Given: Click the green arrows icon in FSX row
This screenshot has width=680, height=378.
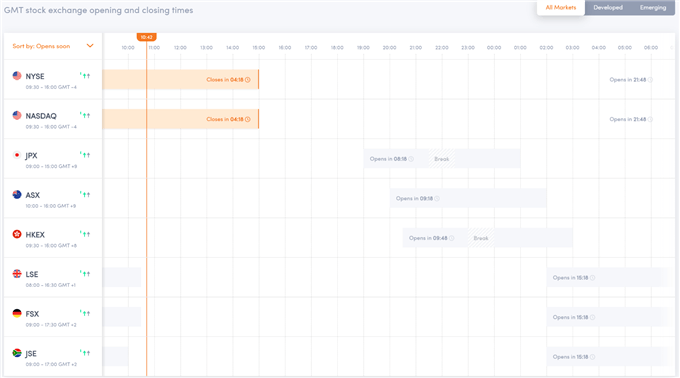Looking at the screenshot, I should [x=85, y=313].
